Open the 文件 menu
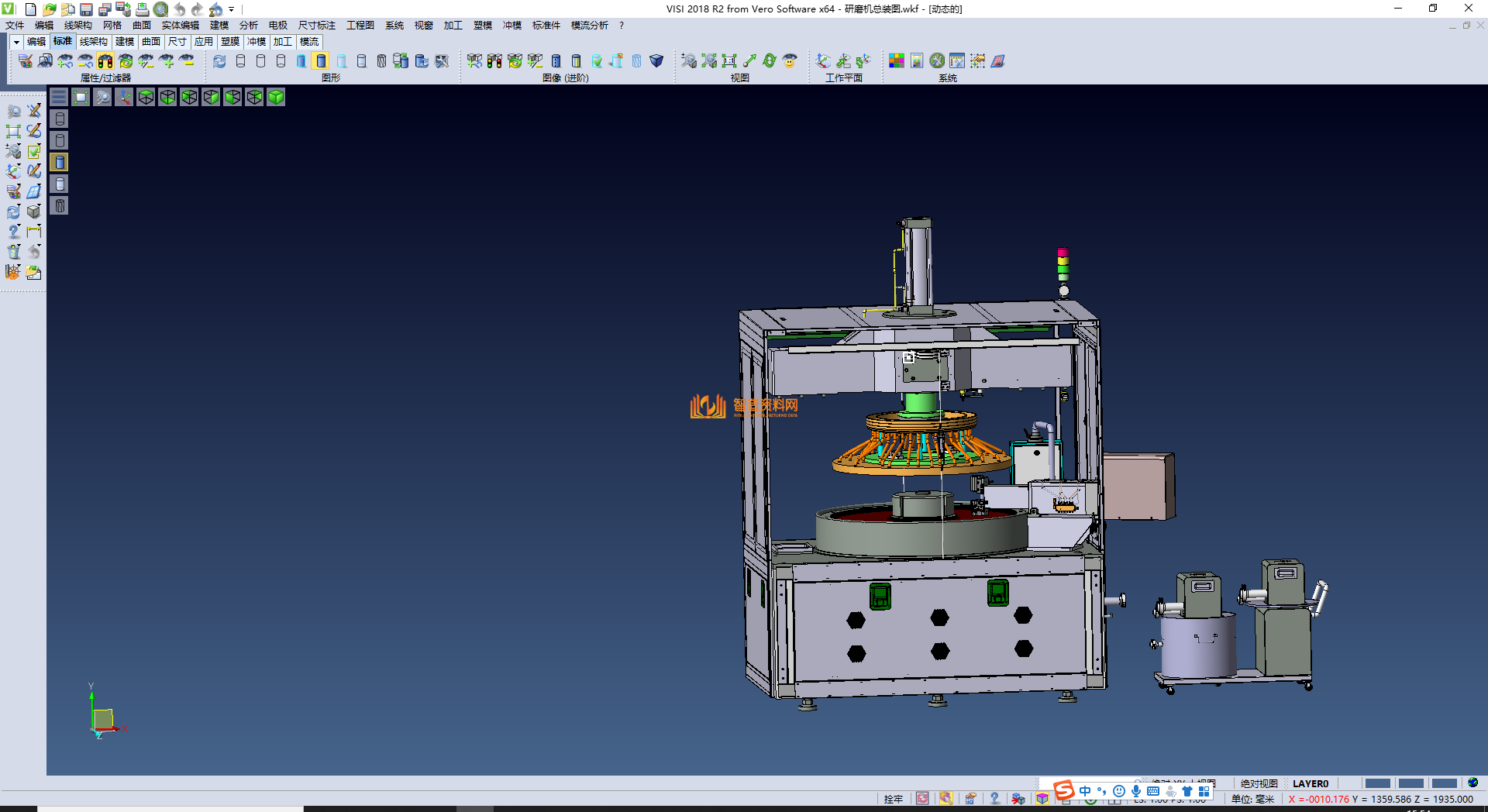Image resolution: width=1488 pixels, height=812 pixels. [15, 26]
